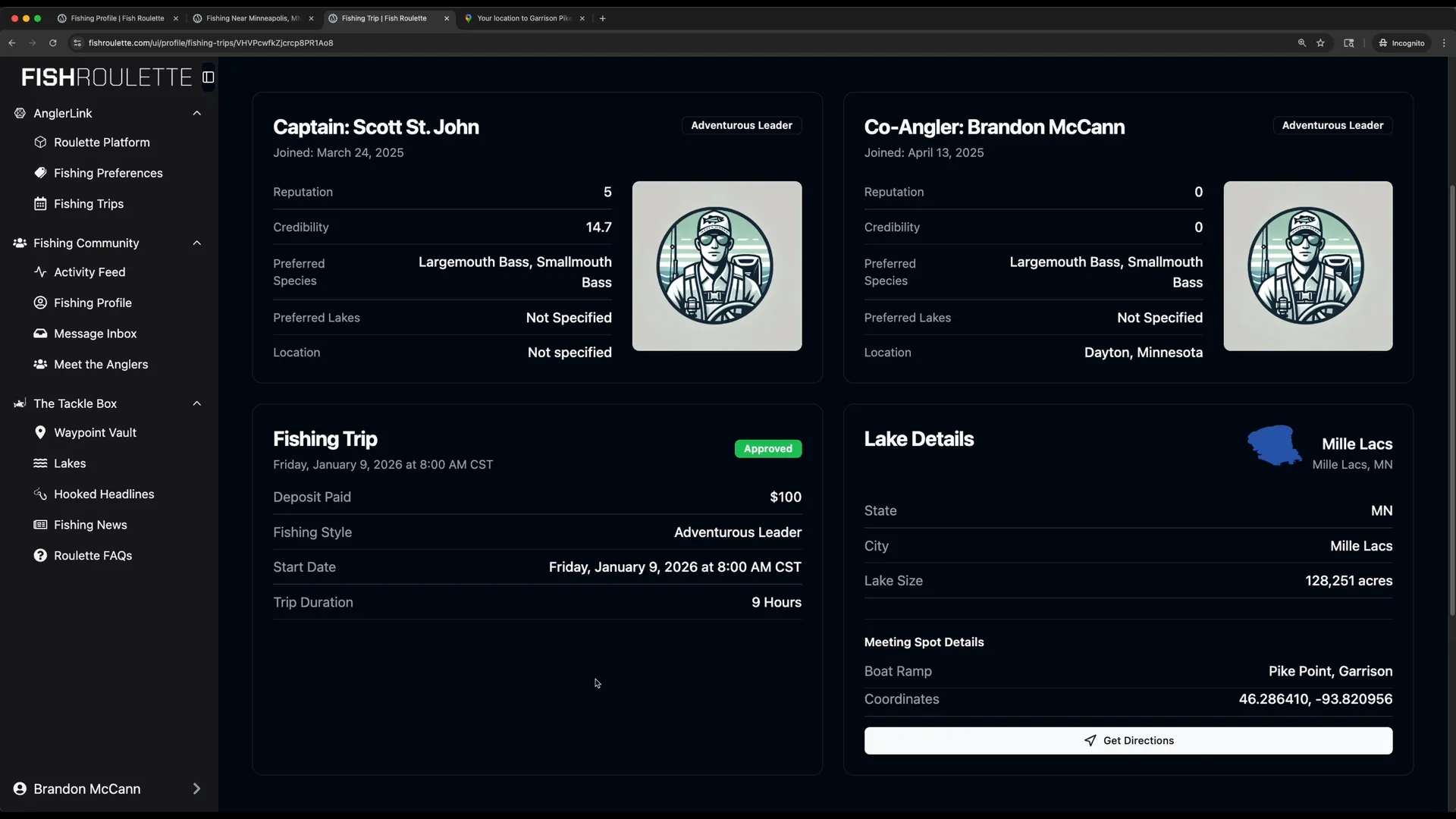Collapse the AnglerLink sidebar section
This screenshot has width=1456, height=819.
pyautogui.click(x=197, y=114)
